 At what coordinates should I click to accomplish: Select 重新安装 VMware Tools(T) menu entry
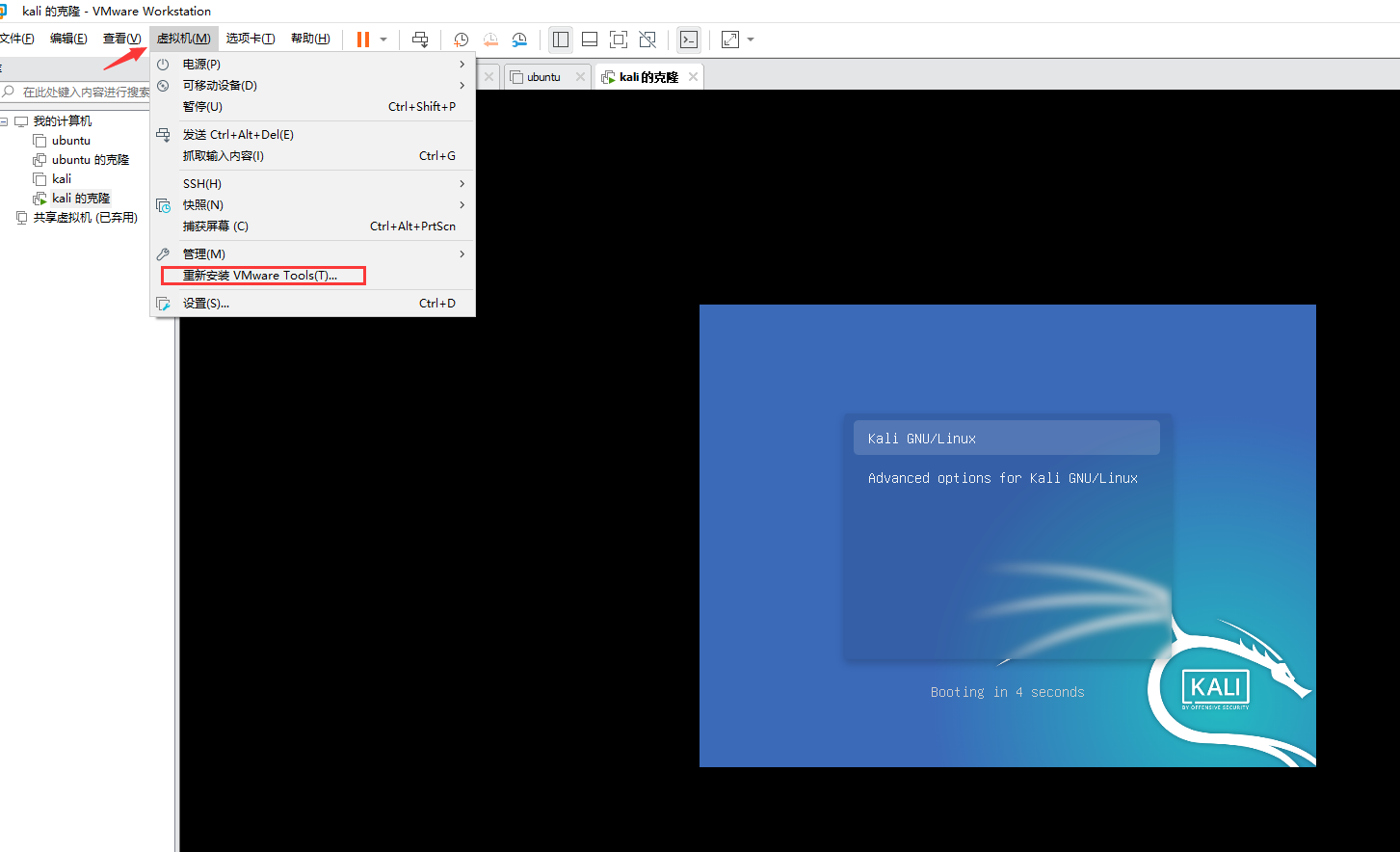click(262, 276)
